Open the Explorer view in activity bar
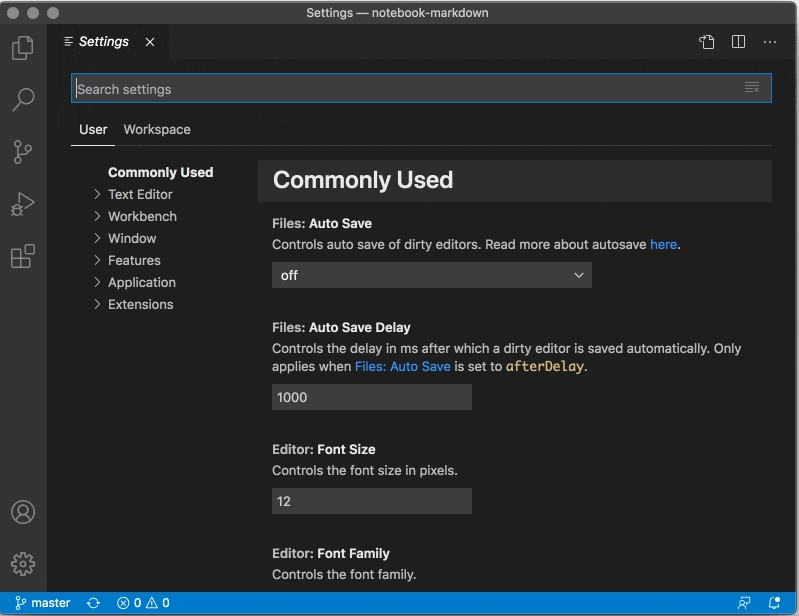Screen dimensions: 799x616 22,47
